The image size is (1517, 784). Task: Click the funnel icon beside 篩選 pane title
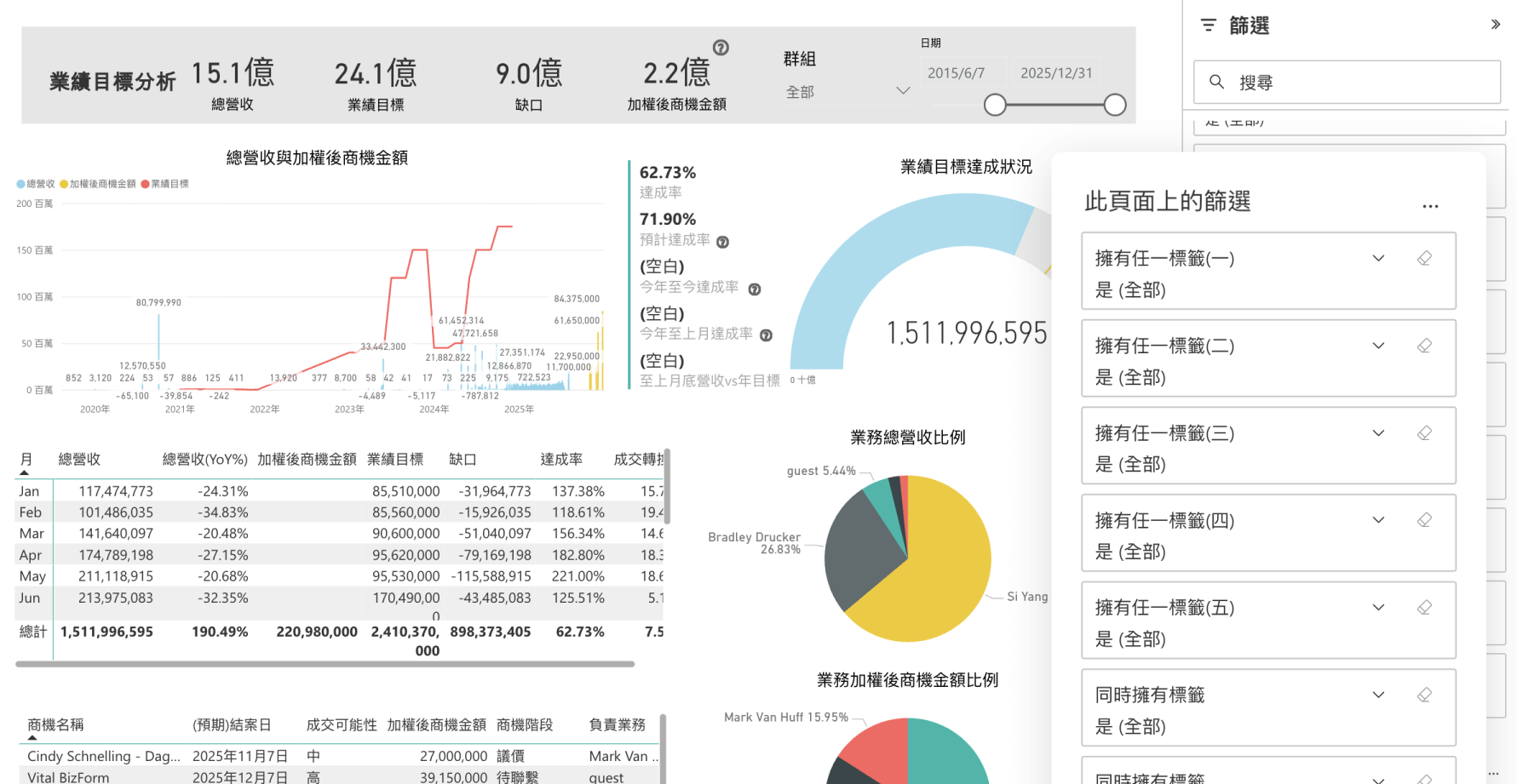(1208, 25)
